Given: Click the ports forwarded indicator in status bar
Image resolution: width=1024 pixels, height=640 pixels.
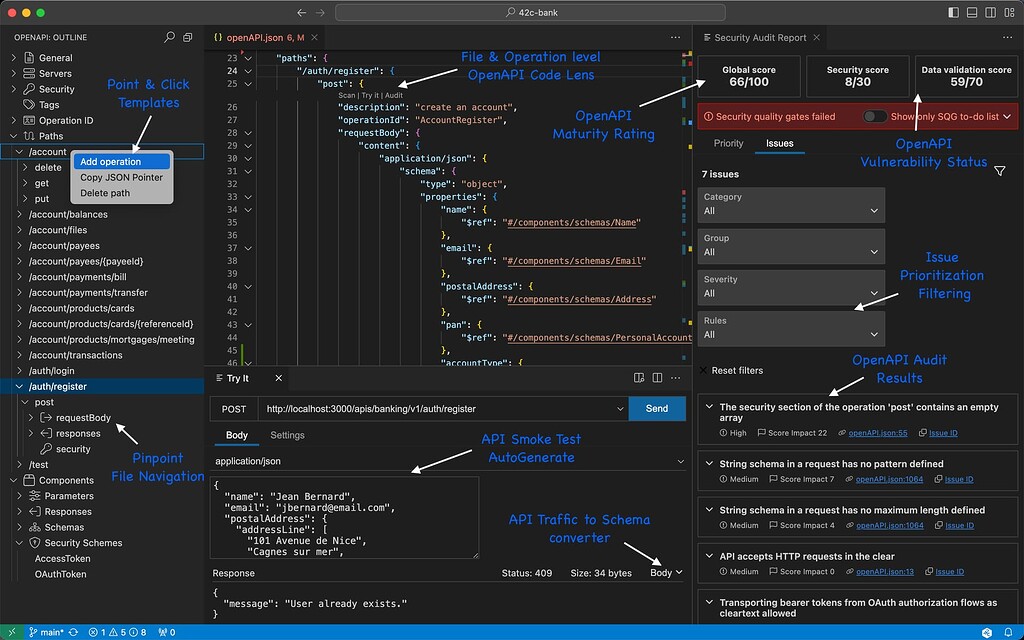Looking at the screenshot, I should (167, 632).
